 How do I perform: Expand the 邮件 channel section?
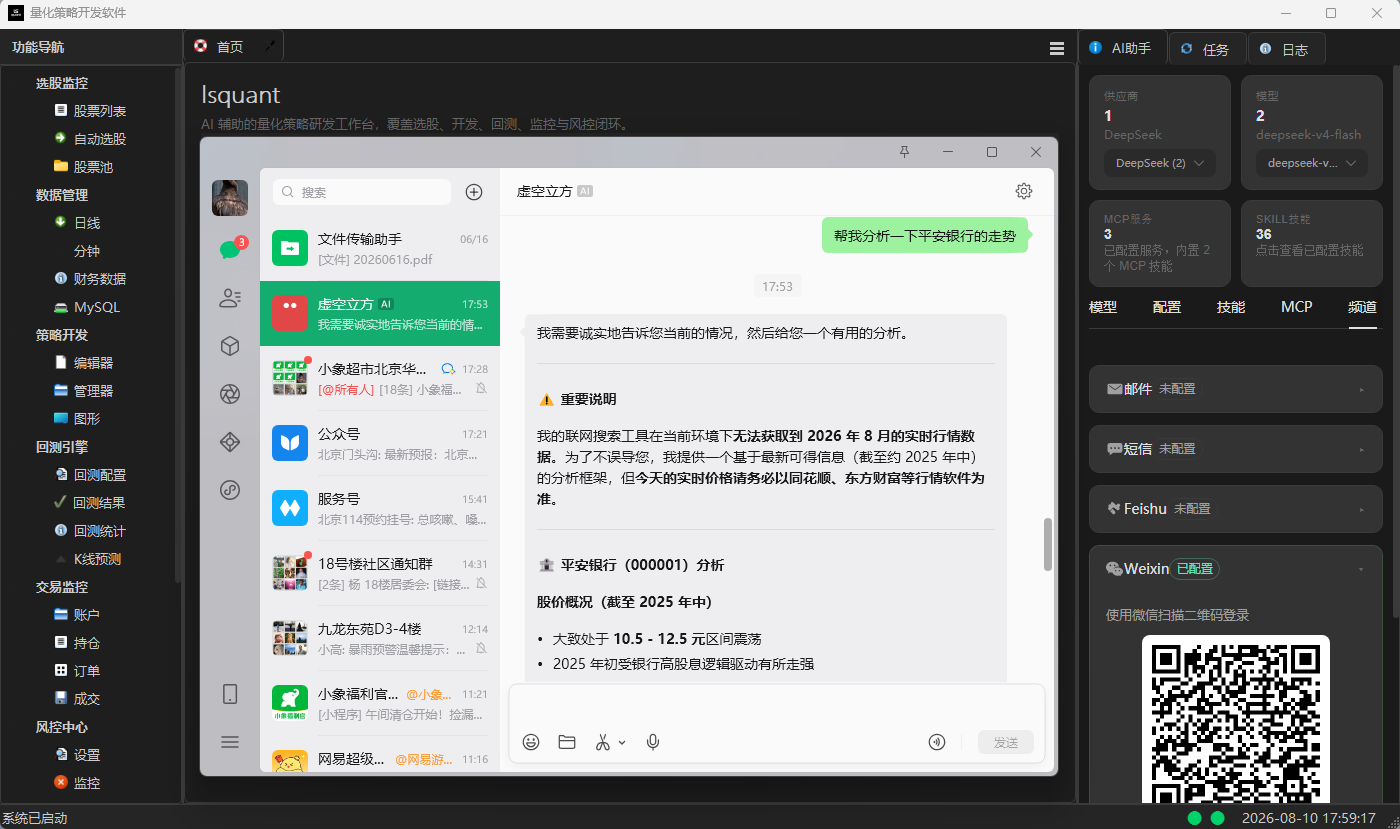(1236, 389)
